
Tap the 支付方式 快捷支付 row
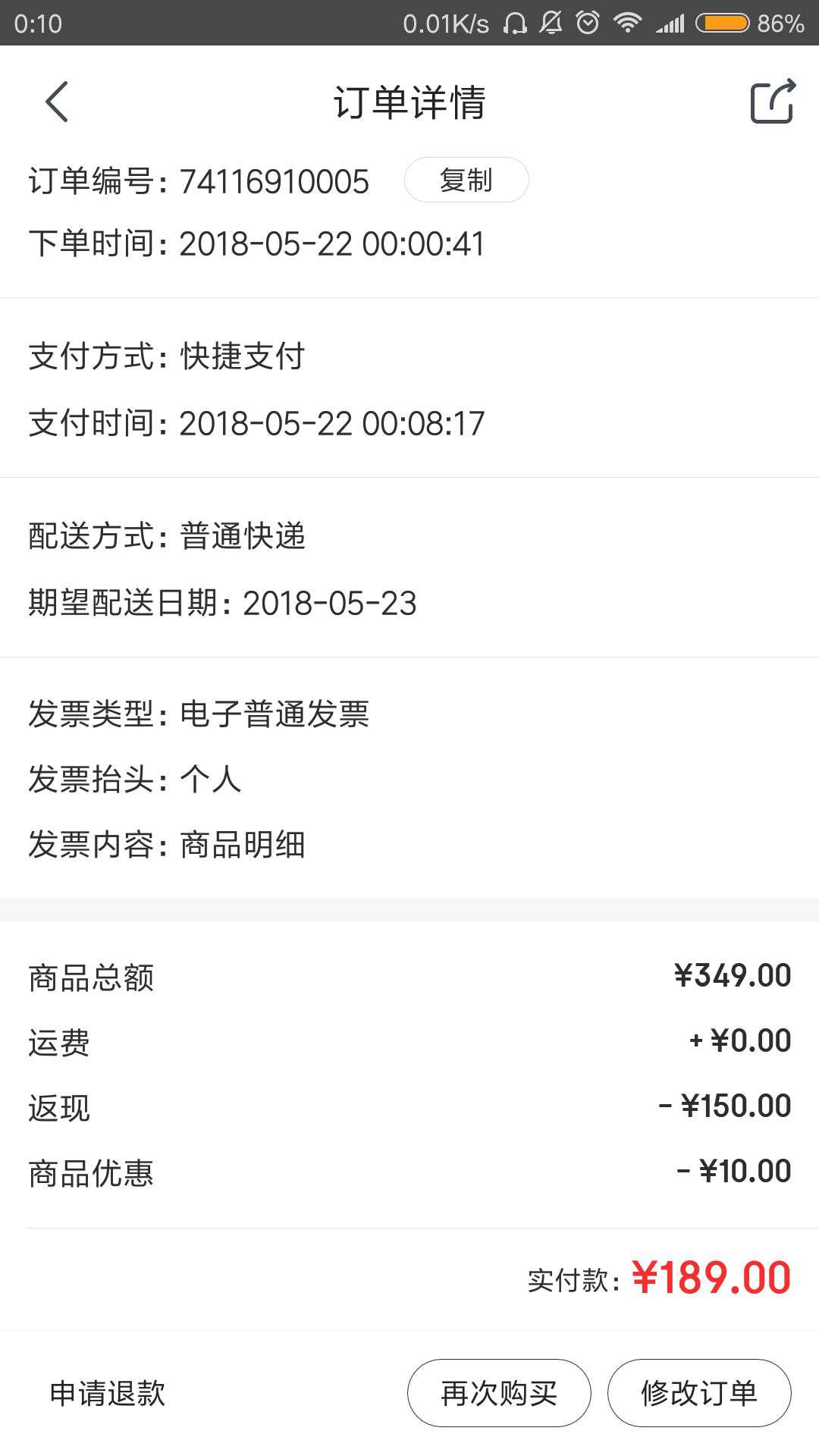[x=409, y=356]
